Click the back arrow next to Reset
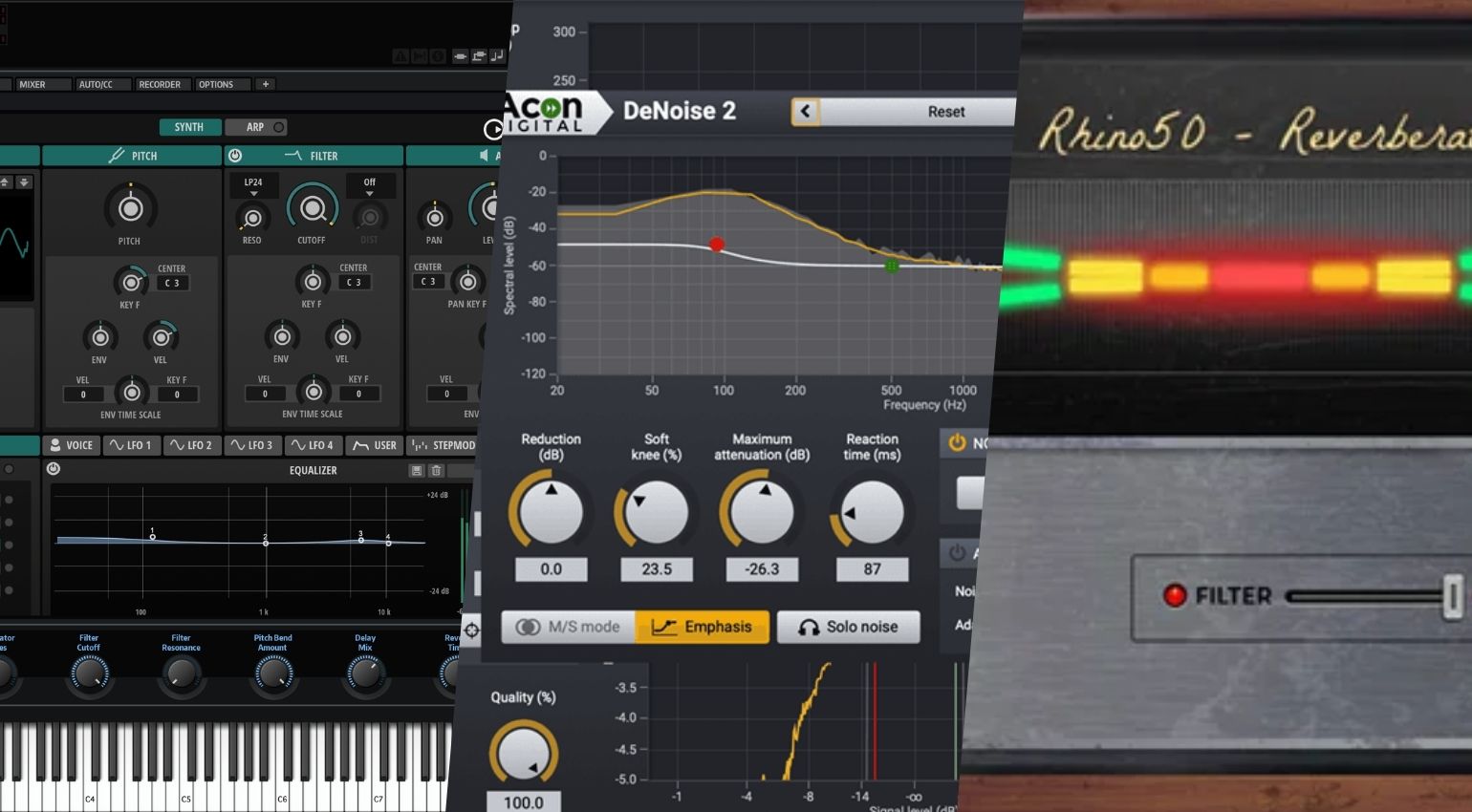The image size is (1472, 812). [805, 112]
